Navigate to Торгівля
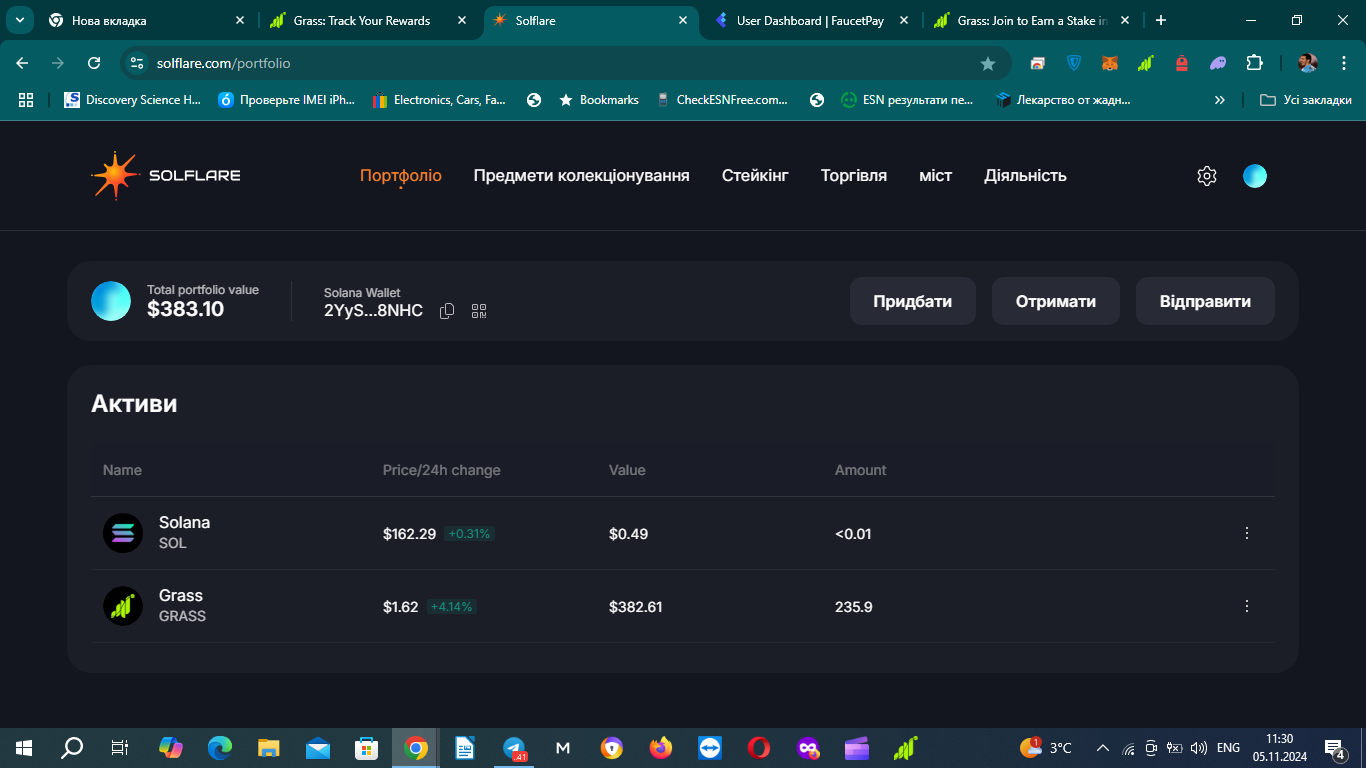This screenshot has height=768, width=1366. point(854,176)
